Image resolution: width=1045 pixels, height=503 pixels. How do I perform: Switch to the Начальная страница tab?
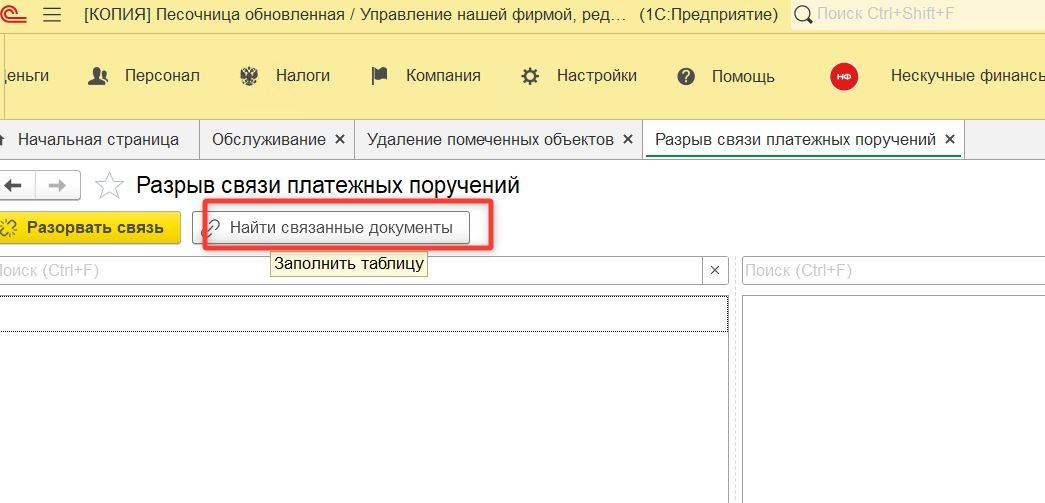[98, 139]
